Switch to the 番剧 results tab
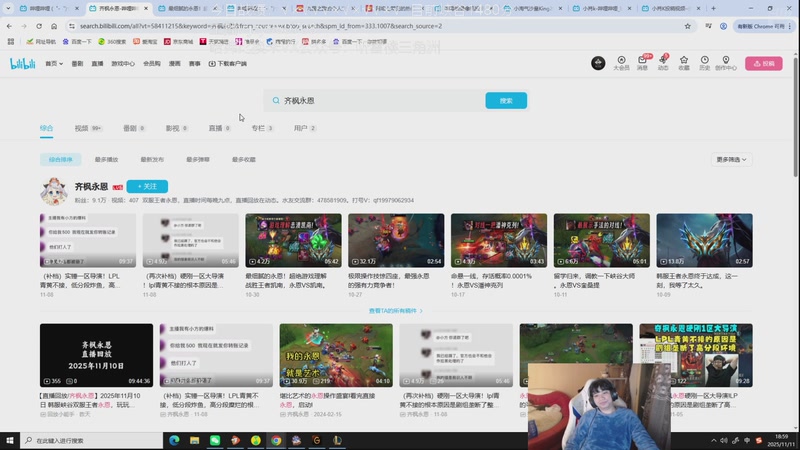The image size is (800, 450). [134, 128]
